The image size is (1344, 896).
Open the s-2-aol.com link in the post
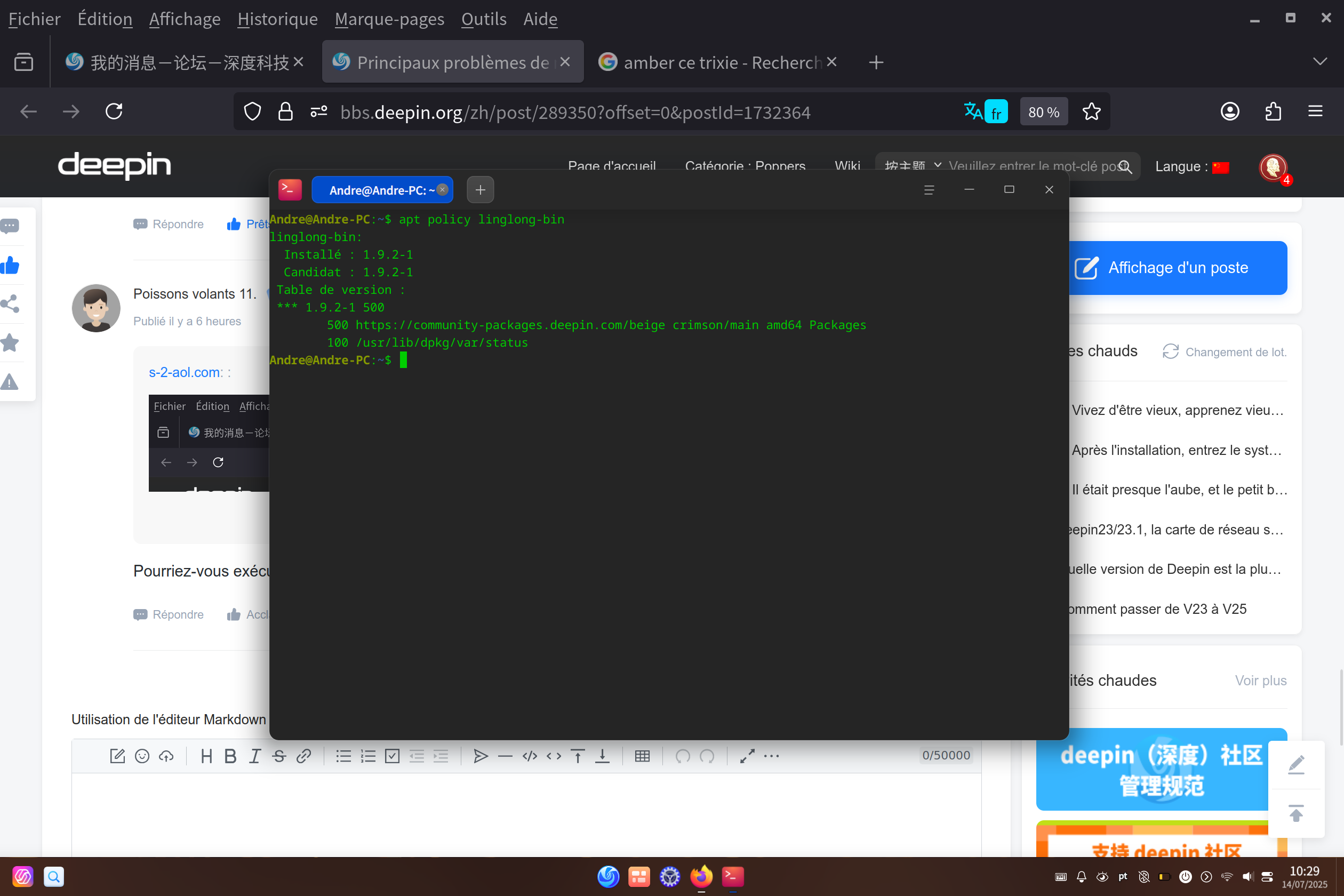click(186, 372)
